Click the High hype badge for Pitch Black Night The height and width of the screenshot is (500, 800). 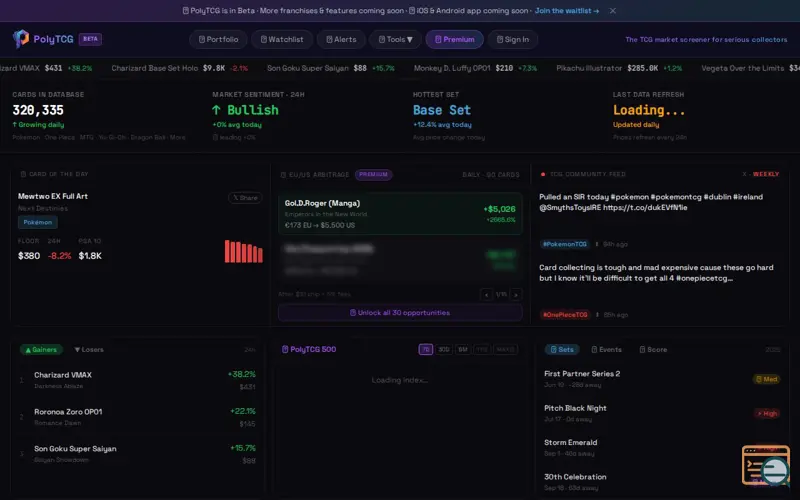tap(767, 413)
